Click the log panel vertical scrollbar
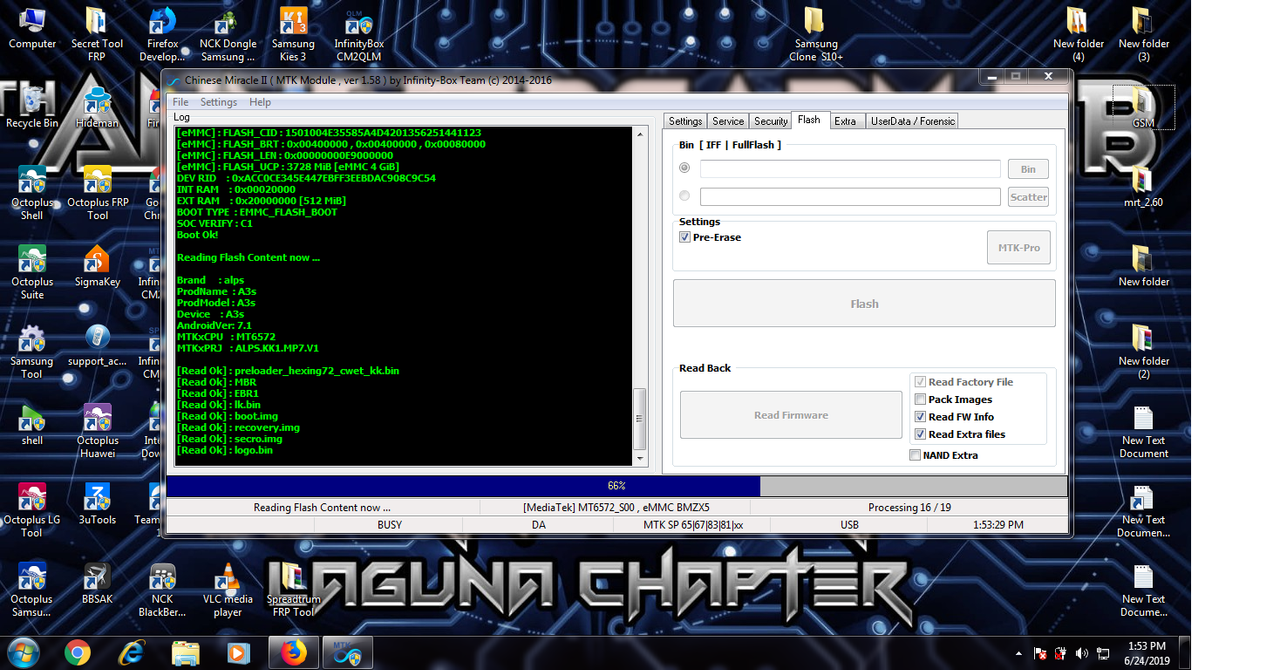 pos(640,296)
